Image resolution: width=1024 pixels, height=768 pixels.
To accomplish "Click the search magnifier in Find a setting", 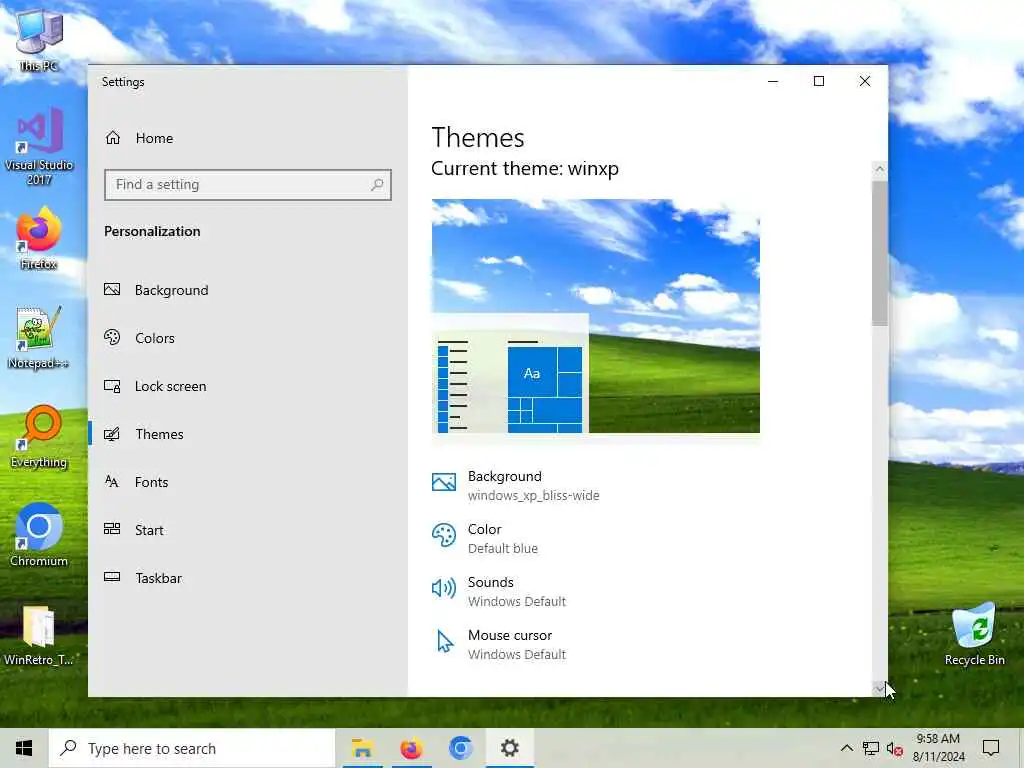I will [x=377, y=185].
